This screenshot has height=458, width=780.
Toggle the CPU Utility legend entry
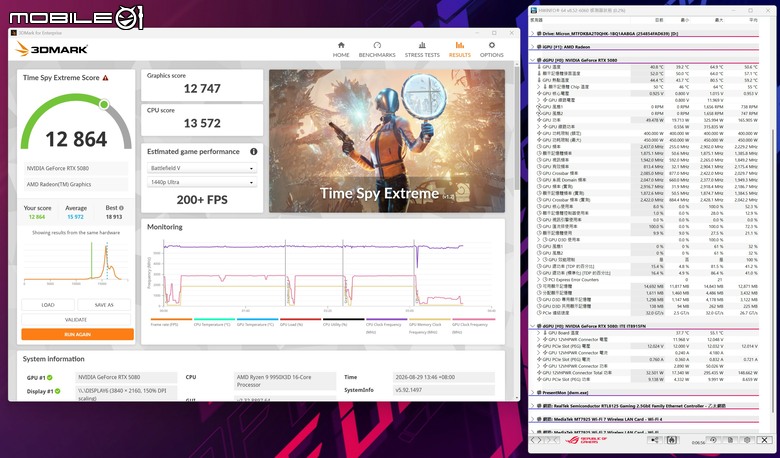pos(343,323)
